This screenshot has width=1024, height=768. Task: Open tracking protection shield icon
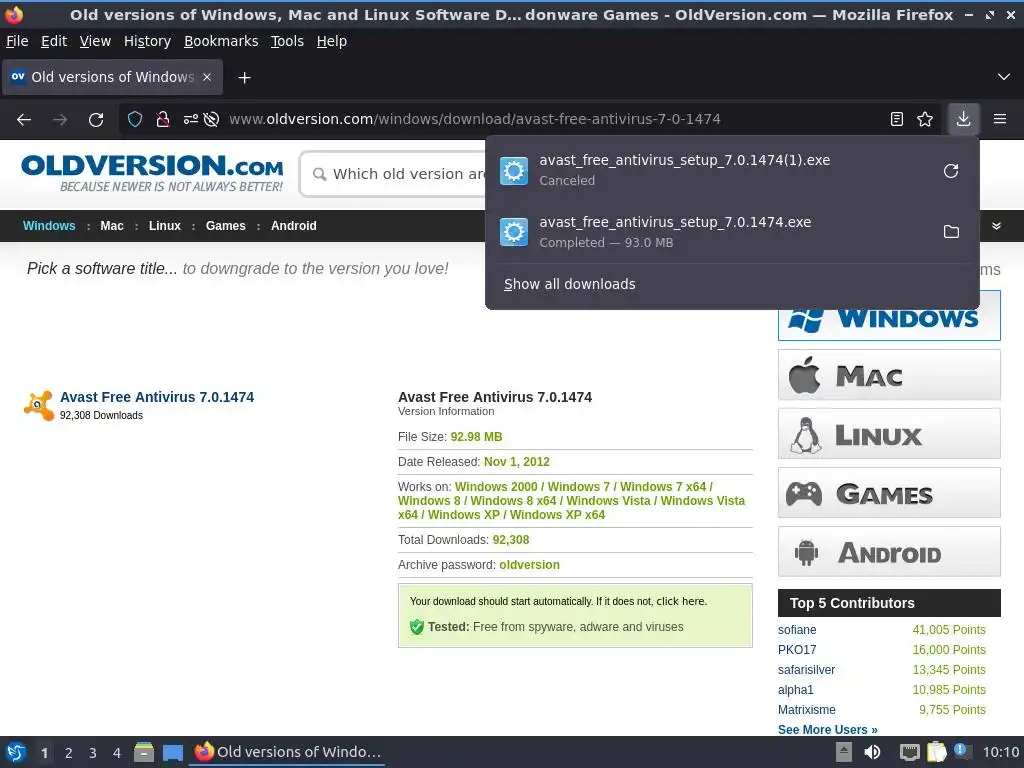(x=135, y=119)
